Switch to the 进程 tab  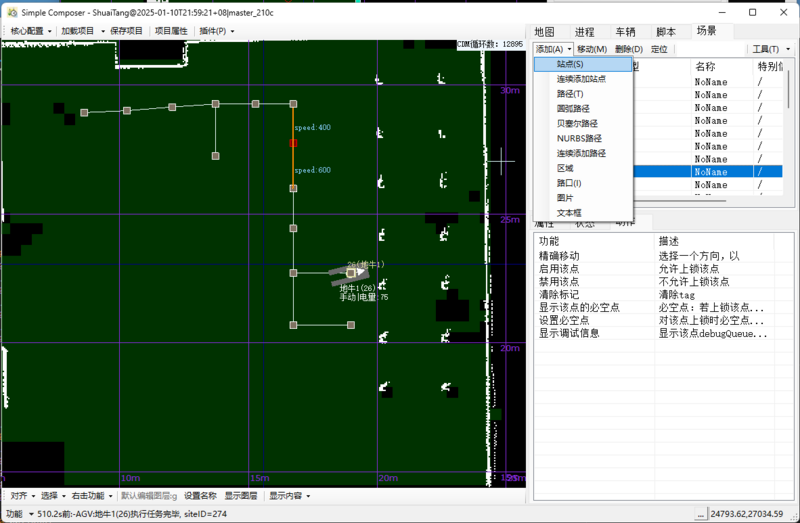[x=585, y=32]
